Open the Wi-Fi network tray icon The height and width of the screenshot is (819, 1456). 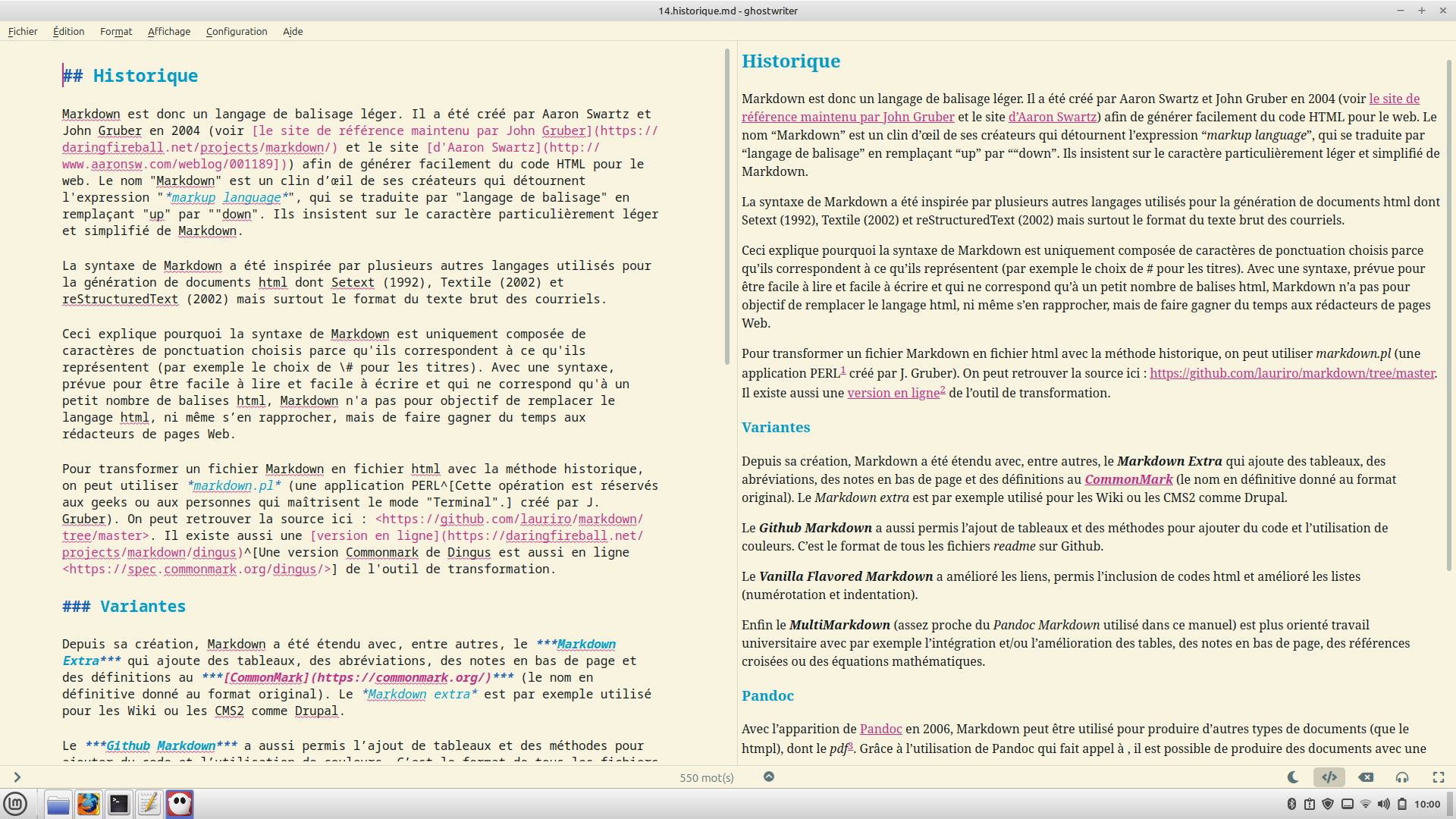pos(1366,804)
